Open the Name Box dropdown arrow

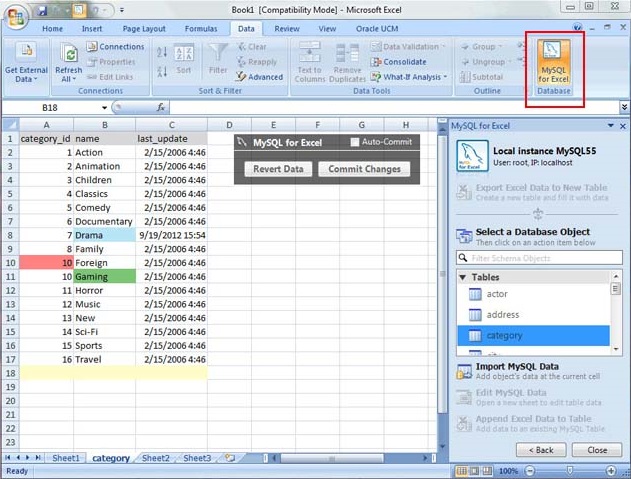click(x=104, y=107)
